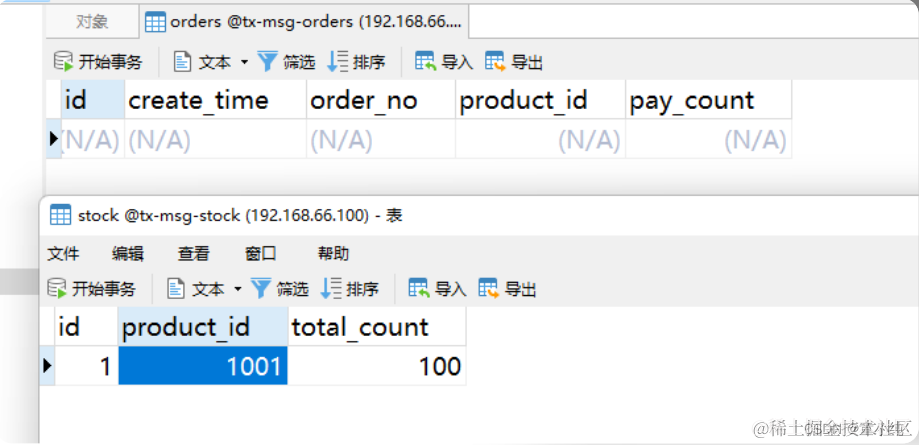919x445 pixels.
Task: Select the (N/A) cell under create_time
Action: pyautogui.click(x=215, y=140)
